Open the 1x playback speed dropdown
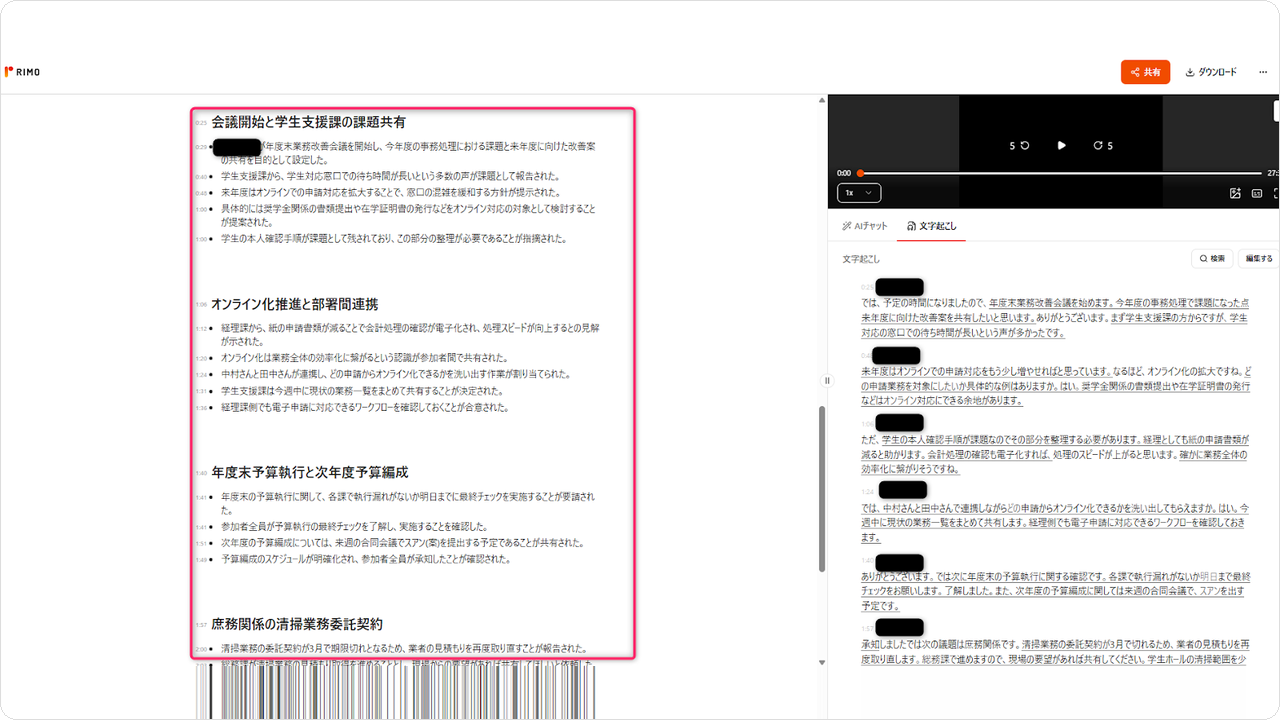The image size is (1280, 720). pos(859,192)
